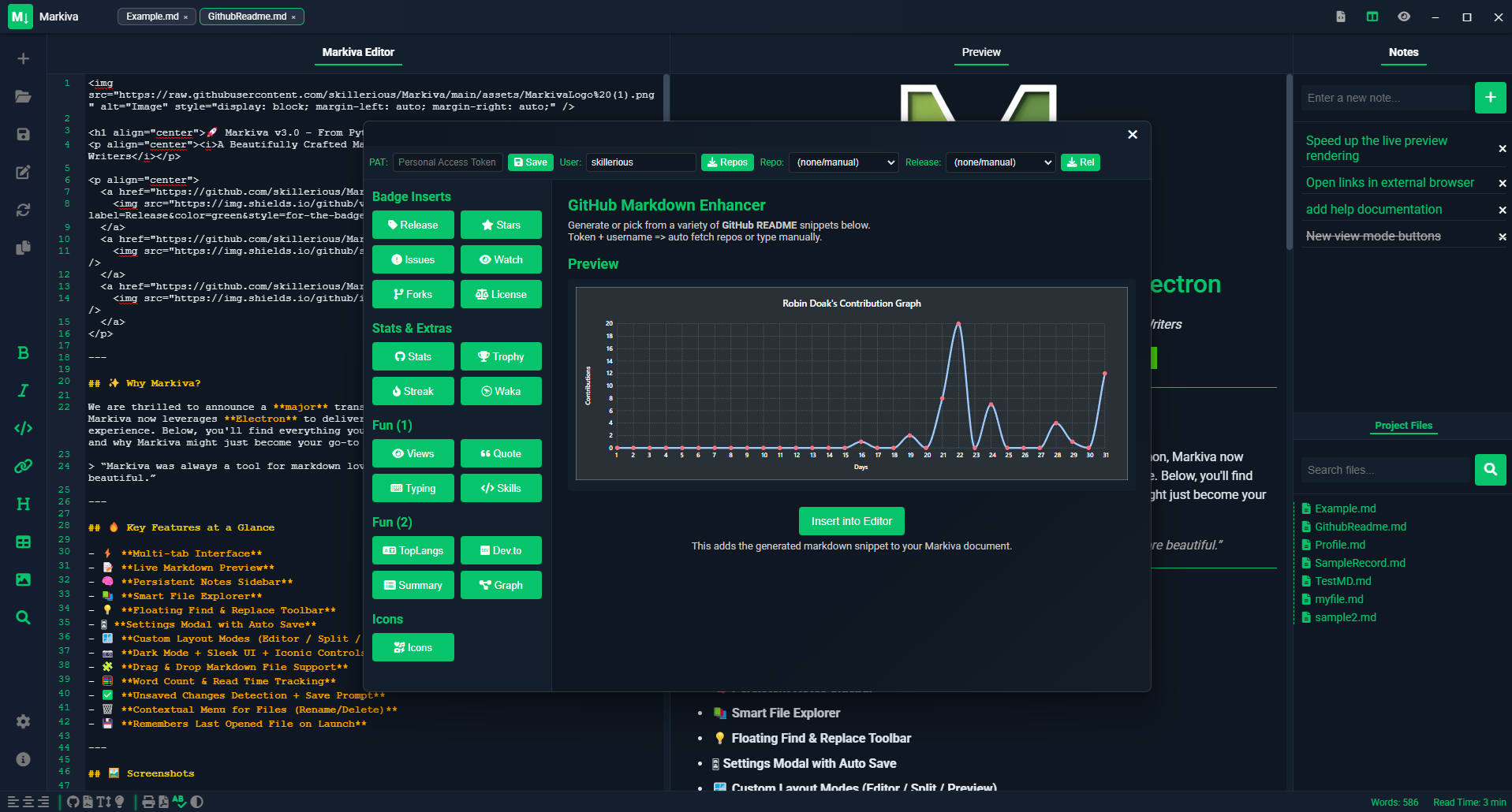Close the GitHub Markdown Enhancer dialog

point(1133,135)
